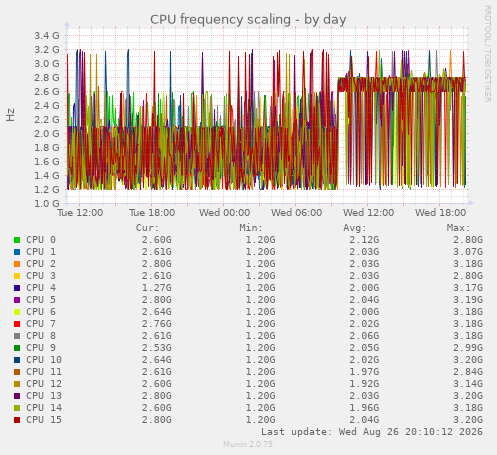Click the CPU 7 red legend swatch

point(17,324)
